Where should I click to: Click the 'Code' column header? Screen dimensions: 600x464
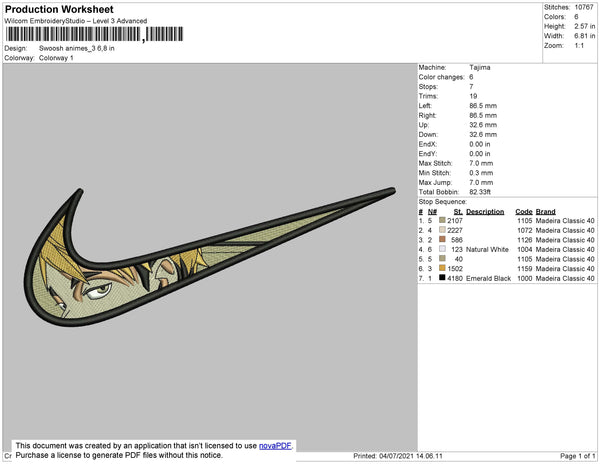click(524, 212)
